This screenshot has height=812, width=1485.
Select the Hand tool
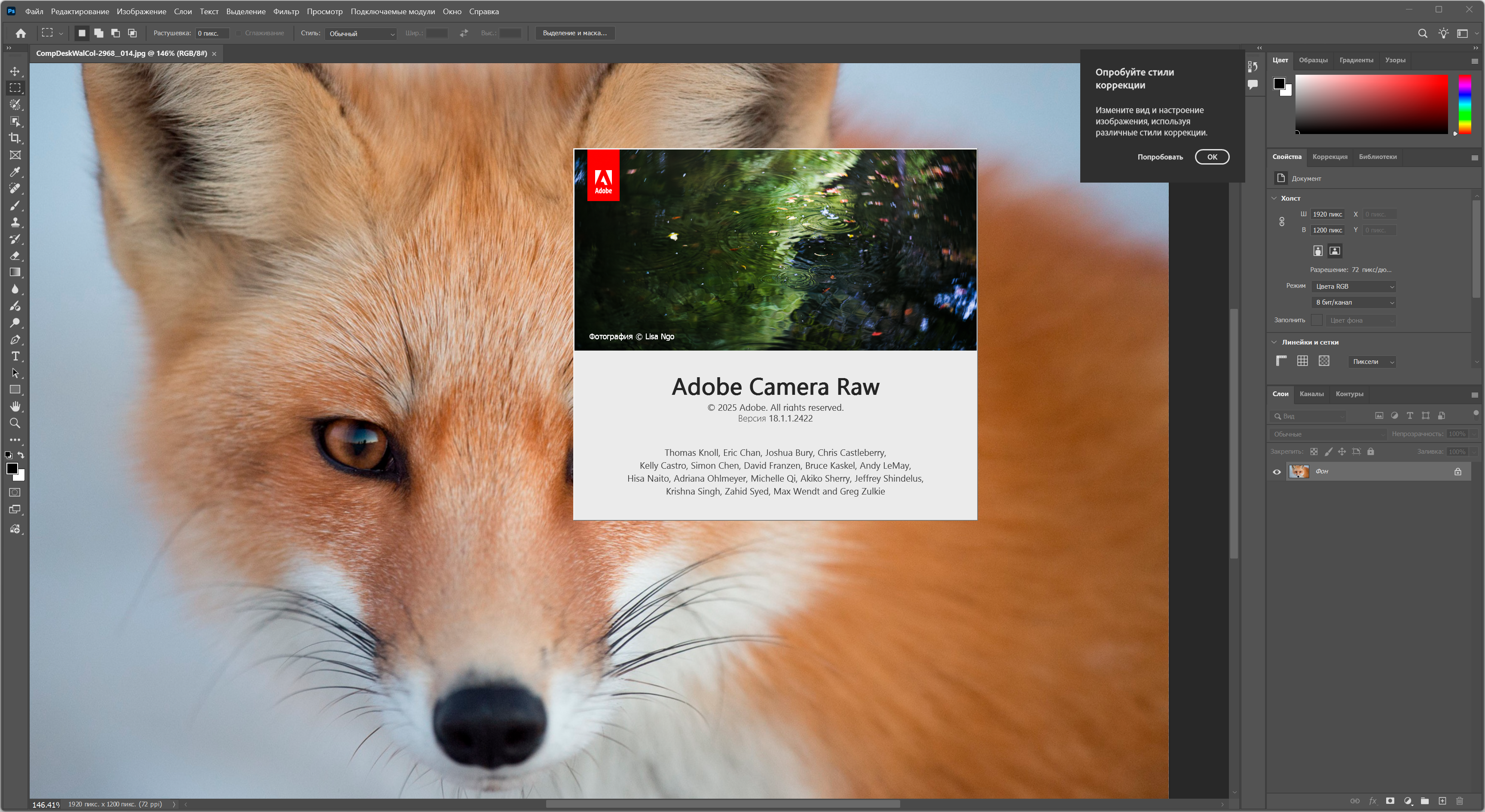click(15, 406)
